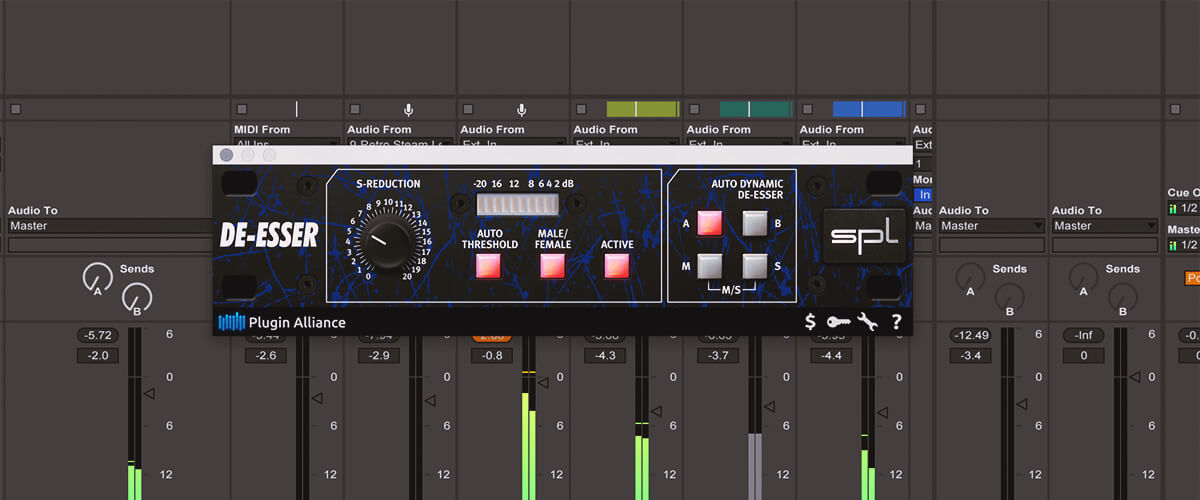This screenshot has width=1200, height=500.
Task: Open Audio To dropdown above -12.49 track
Action: coord(993,226)
